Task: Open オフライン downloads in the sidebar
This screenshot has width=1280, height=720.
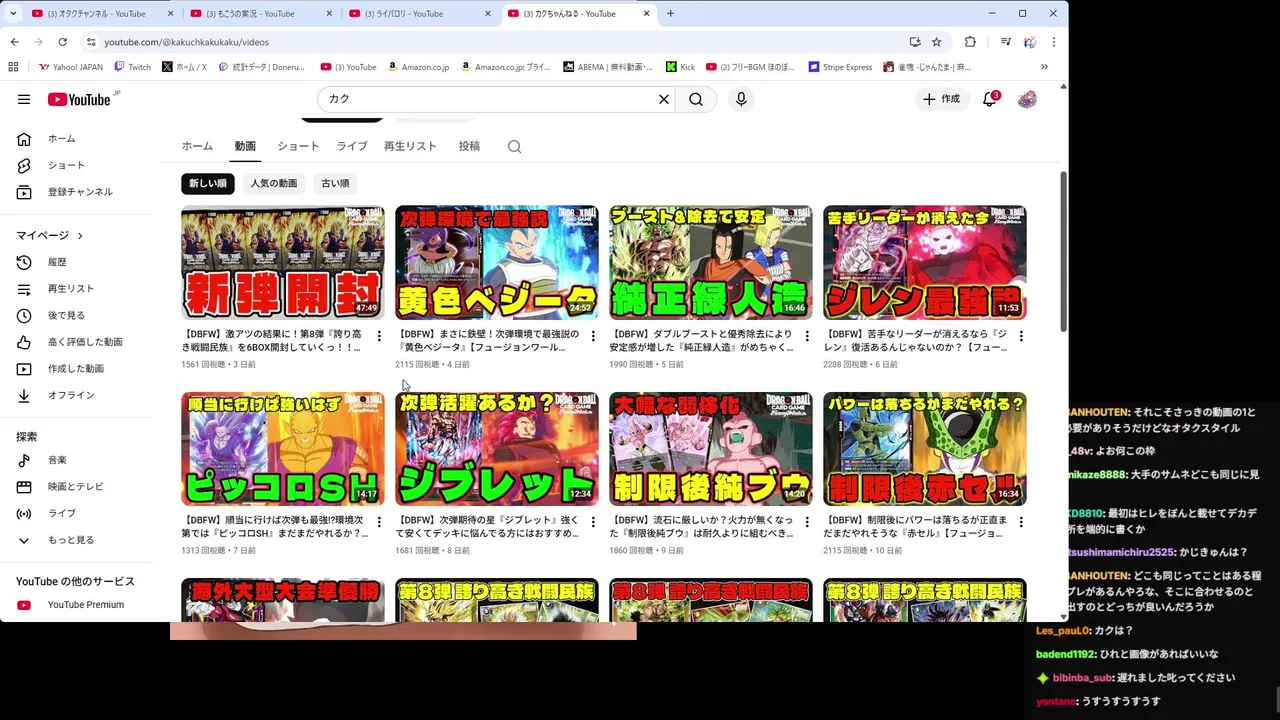Action: (x=76, y=396)
